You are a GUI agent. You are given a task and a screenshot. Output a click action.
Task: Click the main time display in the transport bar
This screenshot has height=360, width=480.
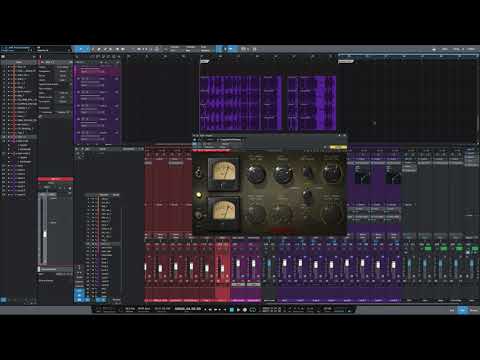[x=188, y=309]
